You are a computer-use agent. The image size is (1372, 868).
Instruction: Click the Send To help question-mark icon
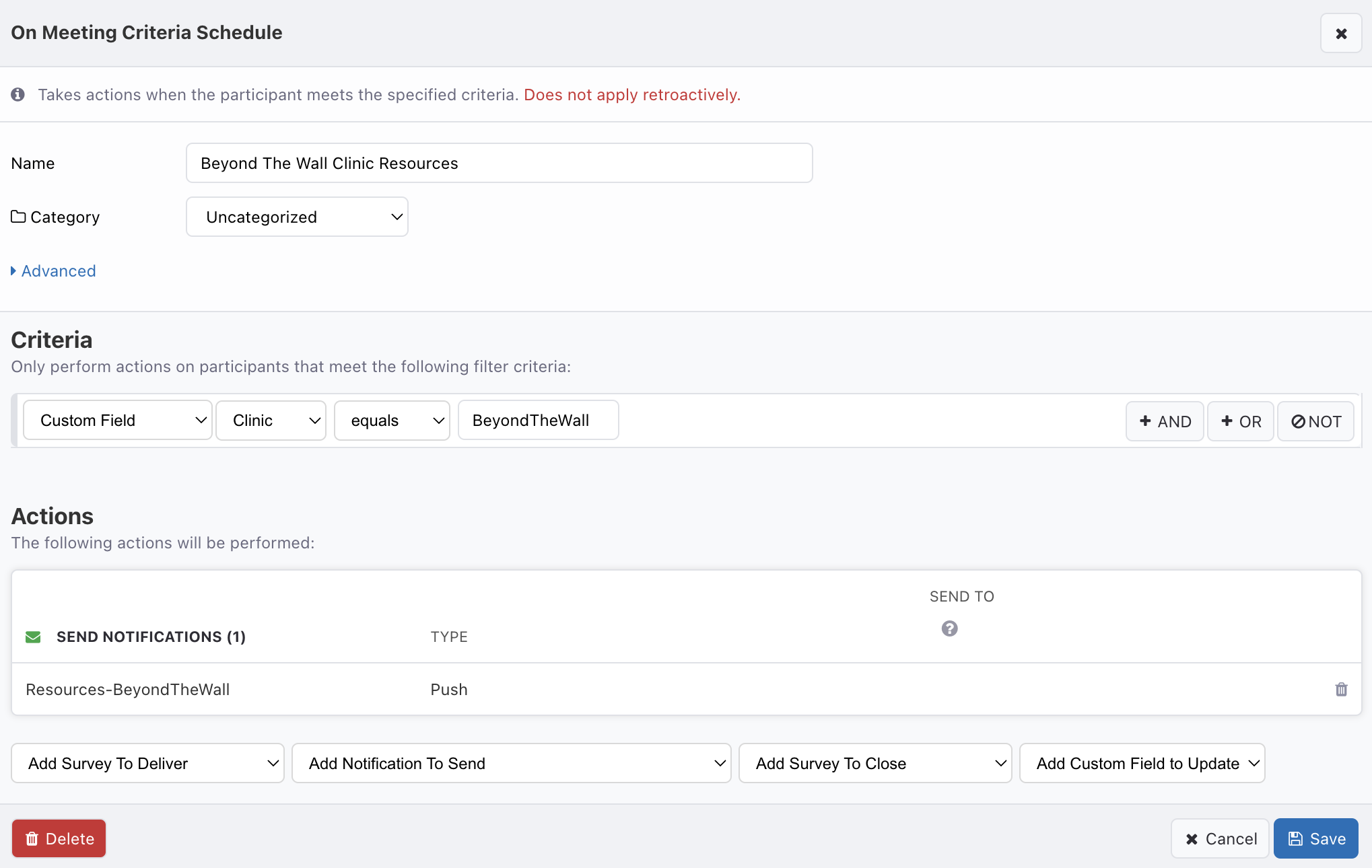pos(949,628)
